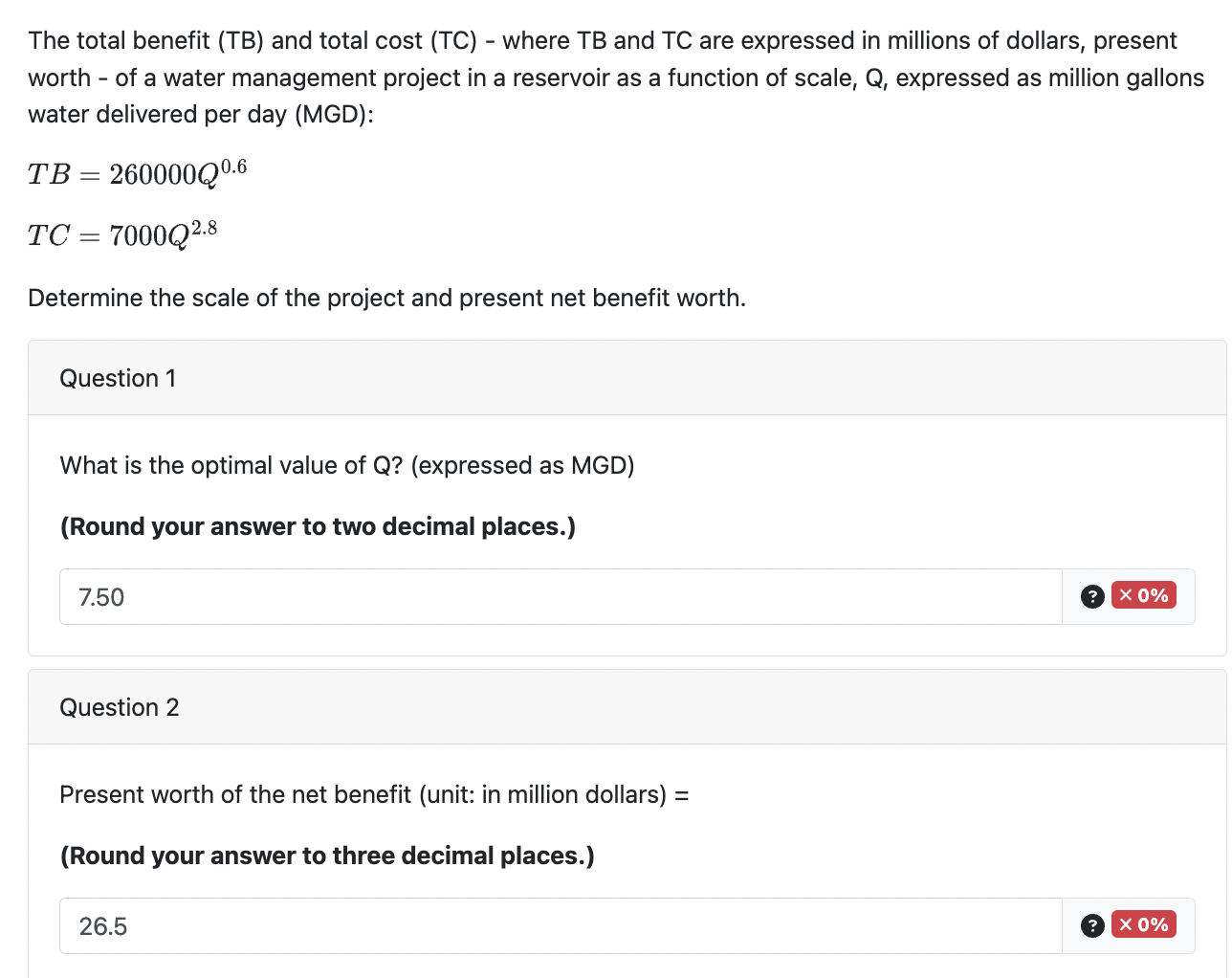The width and height of the screenshot is (1232, 978).
Task: Select the answer field containing 7.50
Action: (x=383, y=596)
